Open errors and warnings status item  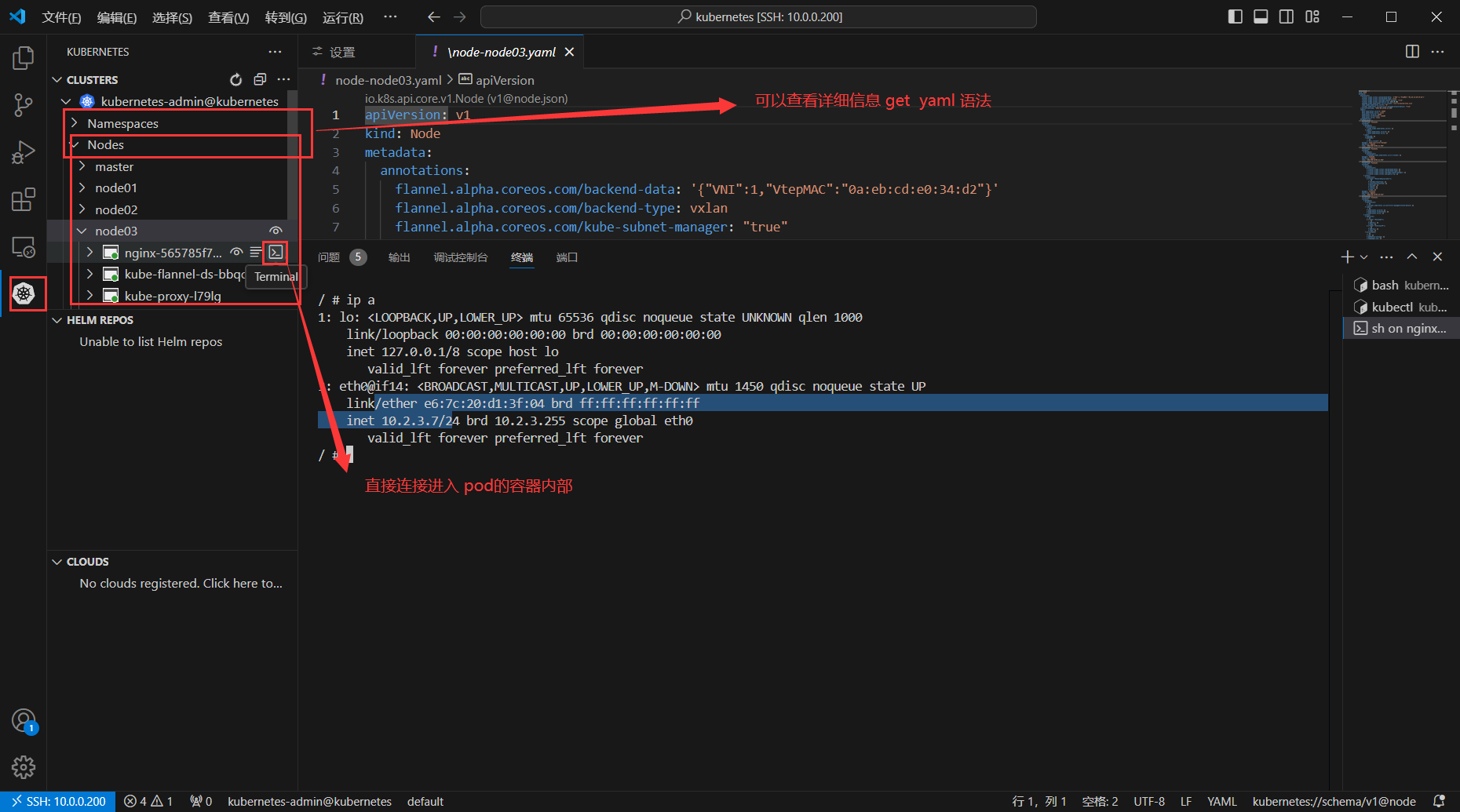148,801
